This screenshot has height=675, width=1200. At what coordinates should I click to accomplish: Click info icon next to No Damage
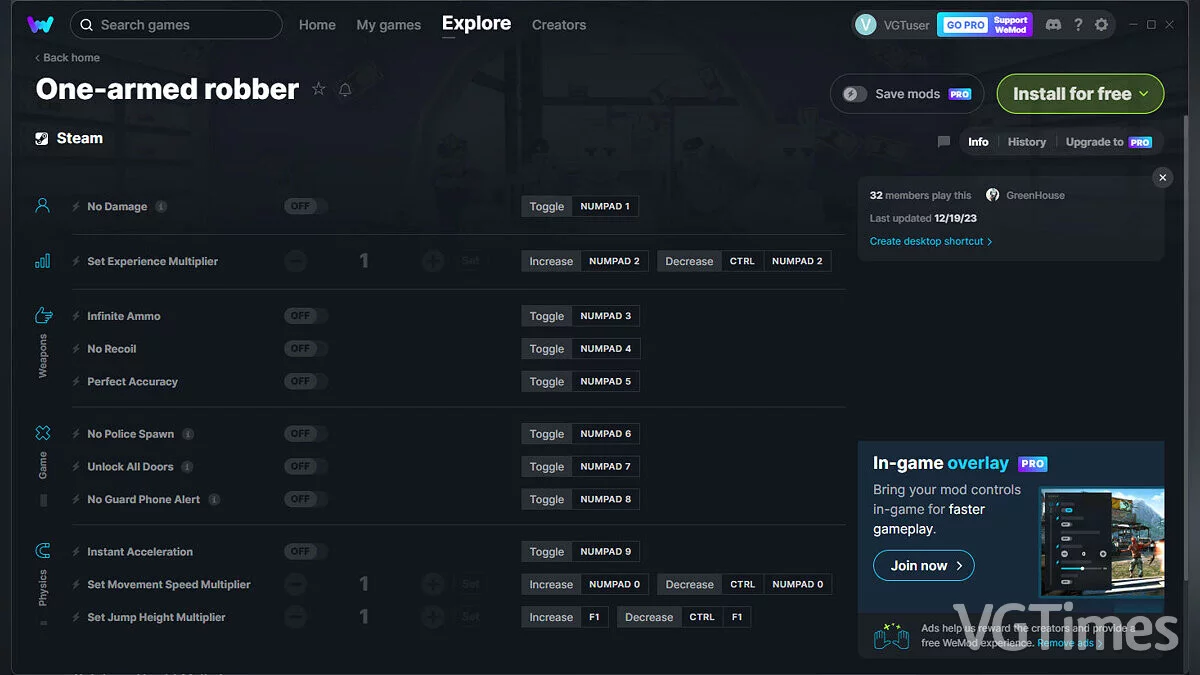(161, 207)
